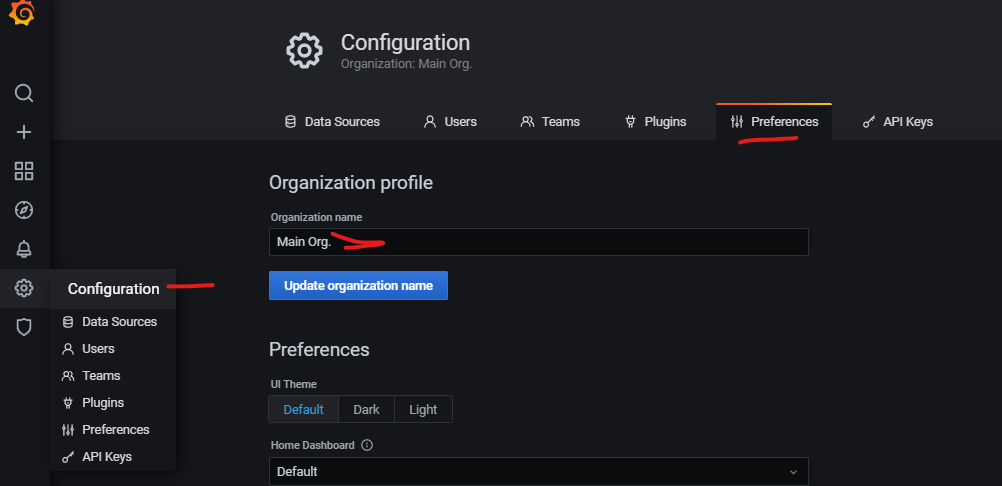
Task: Select the Light UI theme option
Action: point(423,409)
